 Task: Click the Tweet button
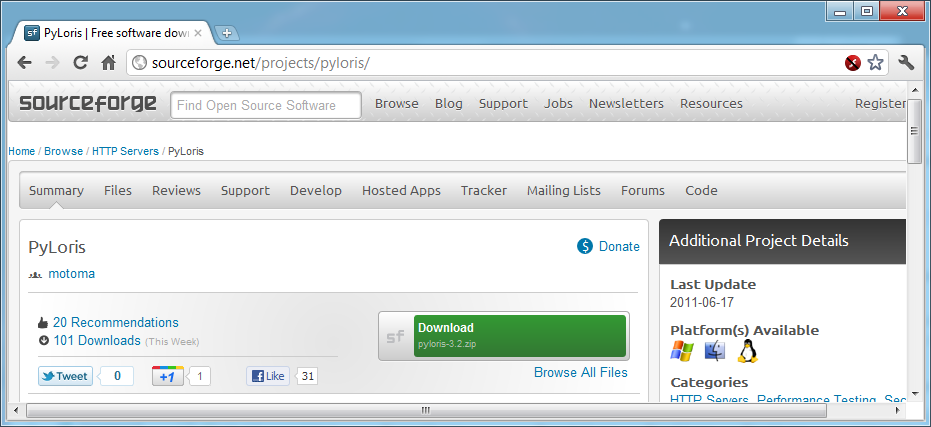click(65, 376)
